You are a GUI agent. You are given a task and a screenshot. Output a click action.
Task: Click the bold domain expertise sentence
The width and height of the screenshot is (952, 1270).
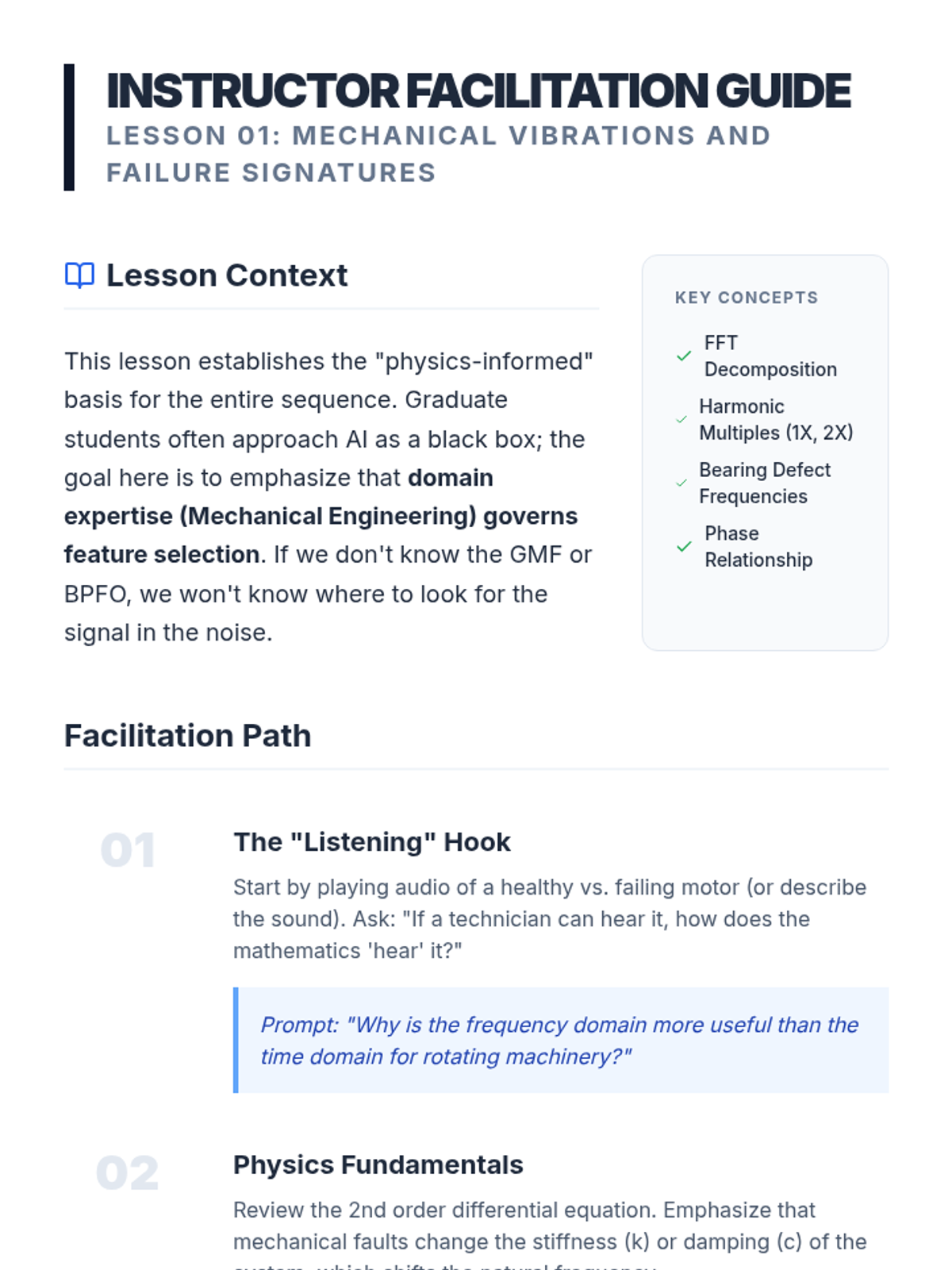tap(321, 516)
